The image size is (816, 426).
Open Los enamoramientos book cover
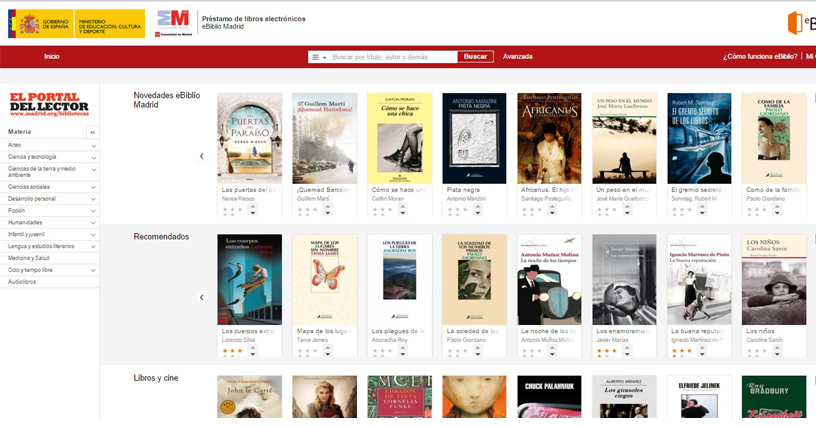(624, 280)
